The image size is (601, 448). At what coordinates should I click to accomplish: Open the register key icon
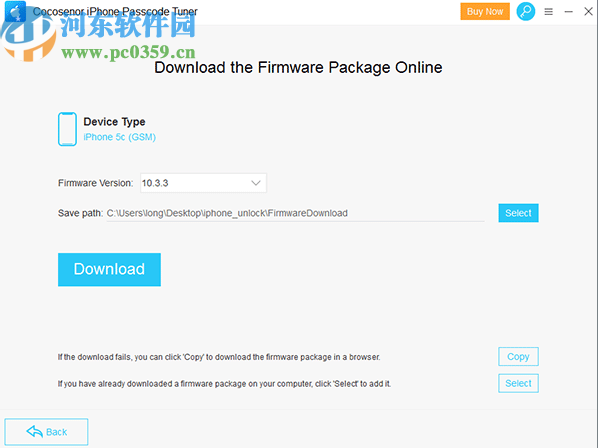pos(525,11)
